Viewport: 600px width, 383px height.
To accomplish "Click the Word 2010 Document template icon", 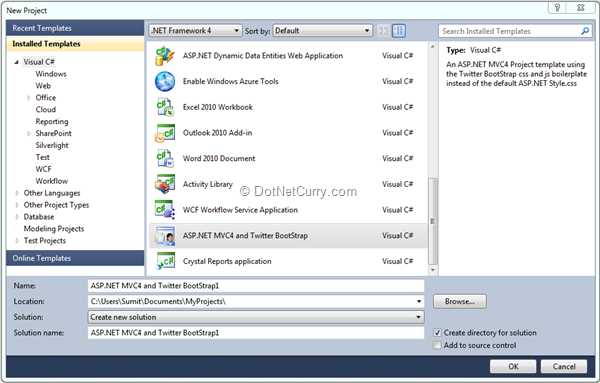I will click(x=165, y=158).
